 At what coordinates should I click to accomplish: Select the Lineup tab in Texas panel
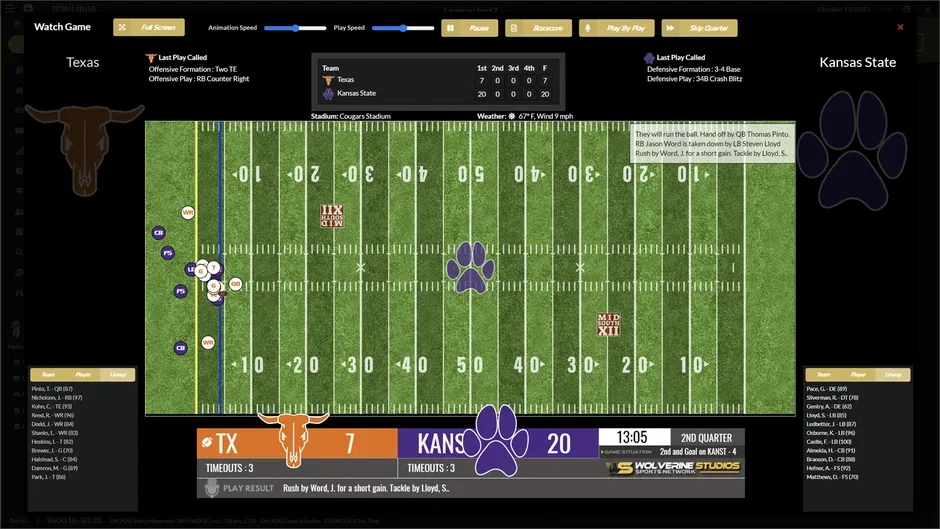tap(118, 374)
